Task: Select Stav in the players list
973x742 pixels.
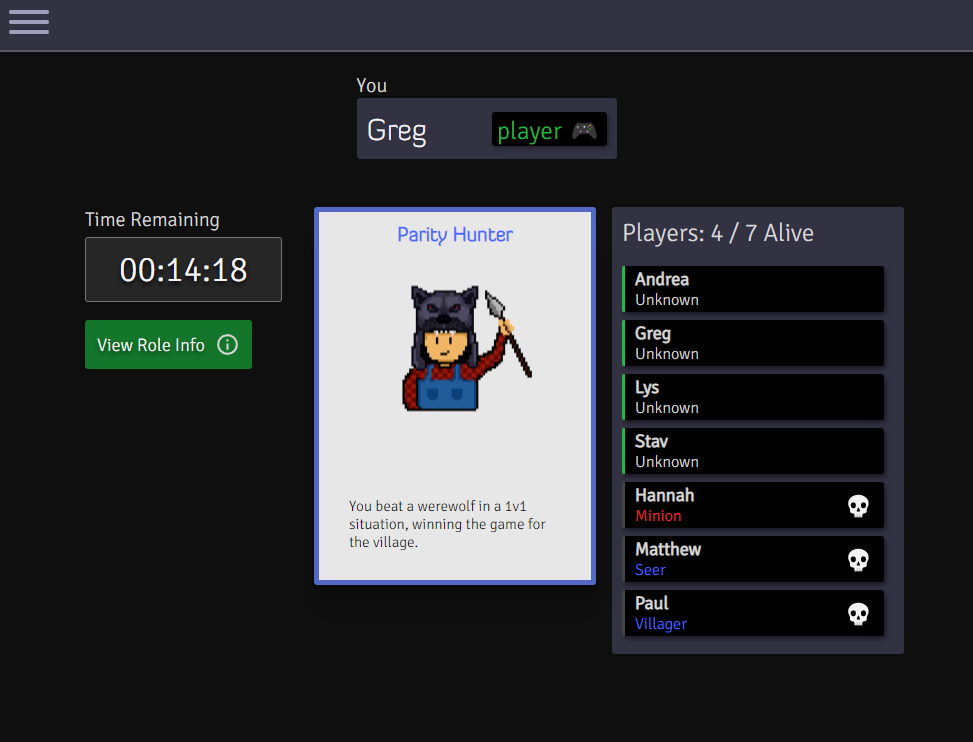Action: (752, 451)
